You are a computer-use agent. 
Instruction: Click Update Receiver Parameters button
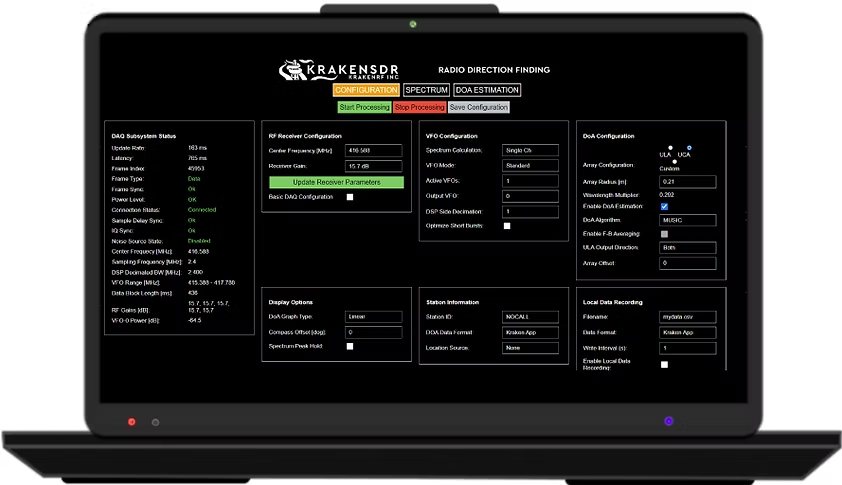[x=337, y=182]
